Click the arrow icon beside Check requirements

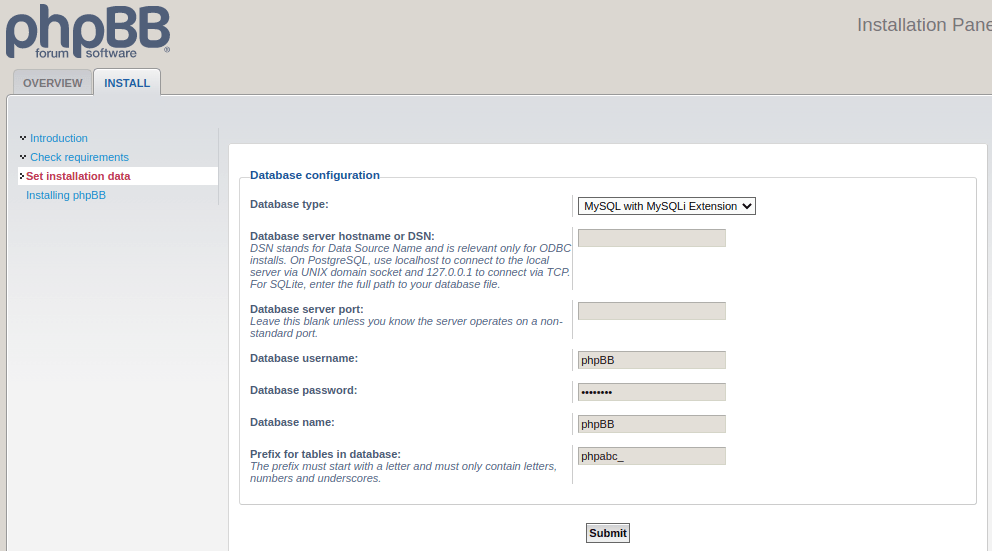(23, 157)
